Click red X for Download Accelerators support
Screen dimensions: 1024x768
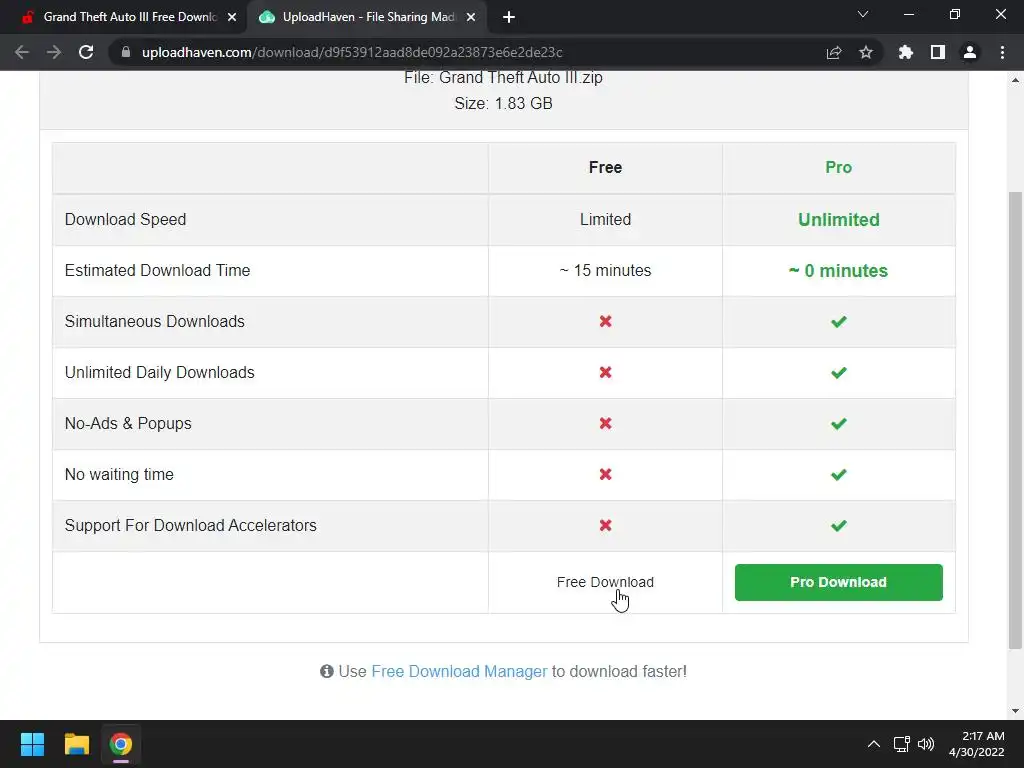[605, 525]
